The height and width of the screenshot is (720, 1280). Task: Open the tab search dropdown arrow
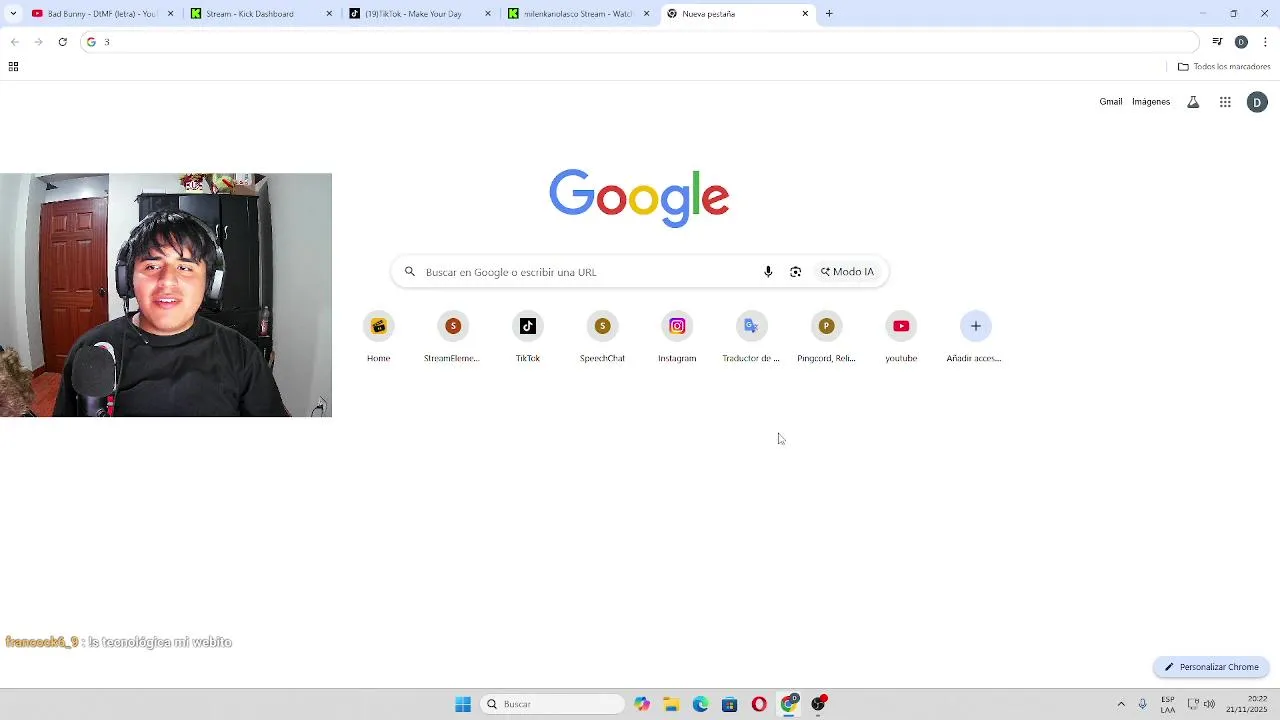point(13,14)
